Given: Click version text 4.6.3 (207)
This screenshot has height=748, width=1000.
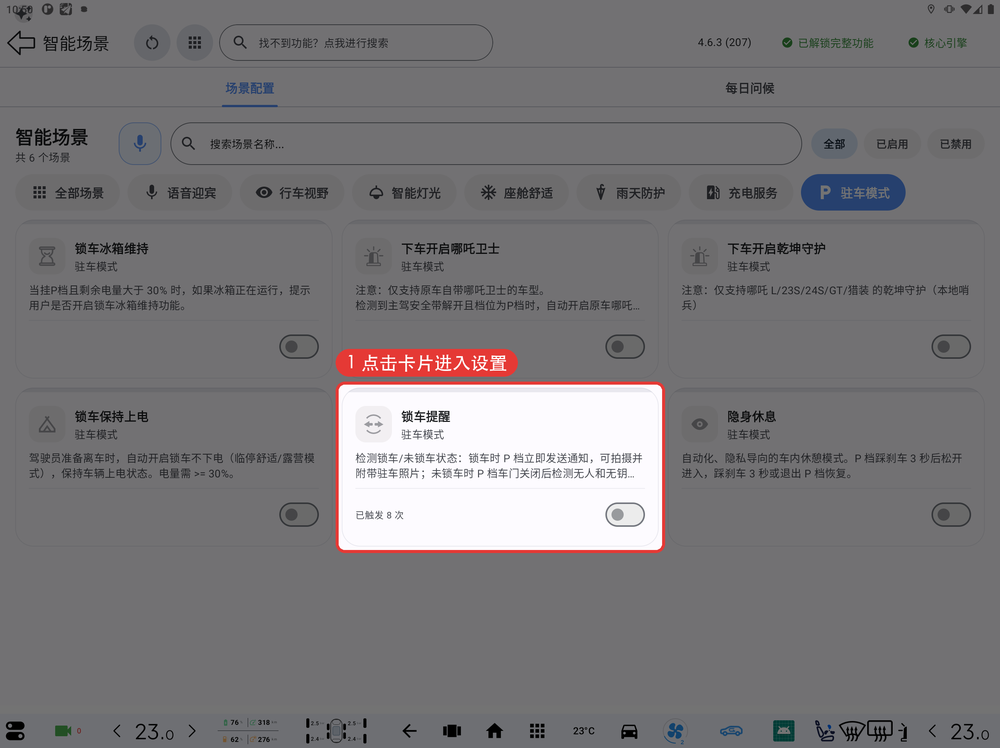Looking at the screenshot, I should (x=724, y=43).
